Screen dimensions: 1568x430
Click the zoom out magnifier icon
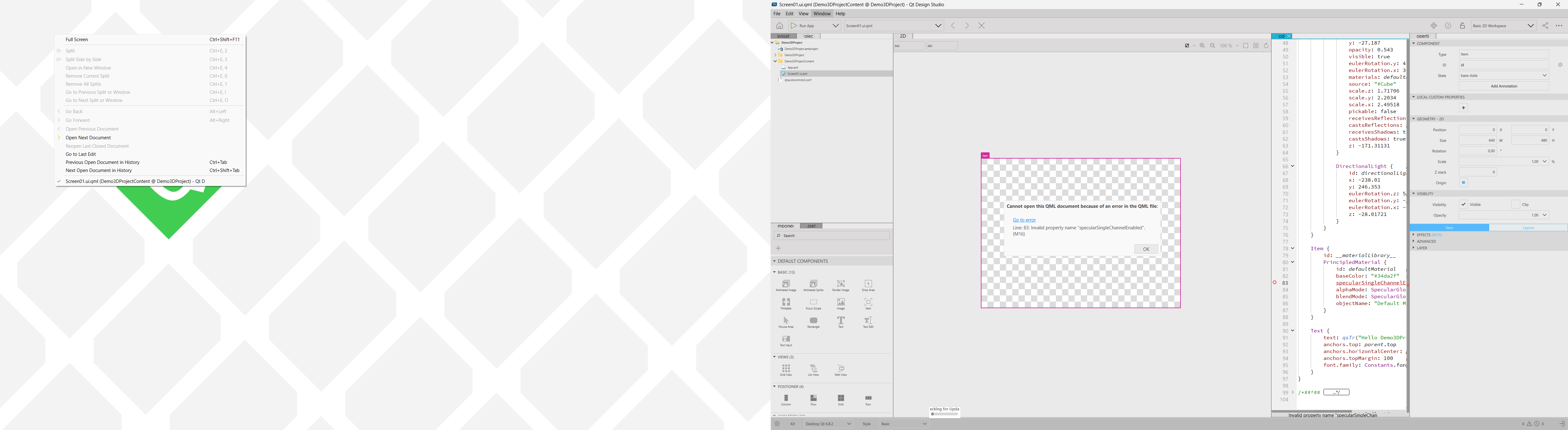pos(1213,46)
